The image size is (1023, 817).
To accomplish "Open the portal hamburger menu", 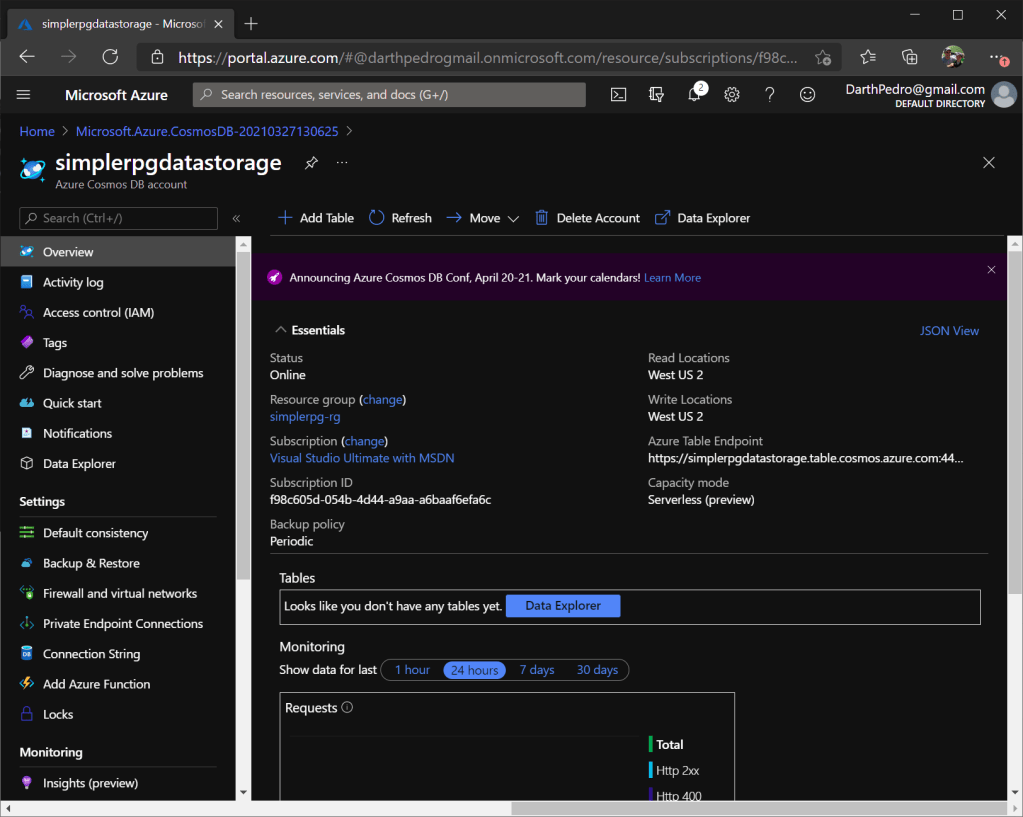I will pyautogui.click(x=24, y=95).
